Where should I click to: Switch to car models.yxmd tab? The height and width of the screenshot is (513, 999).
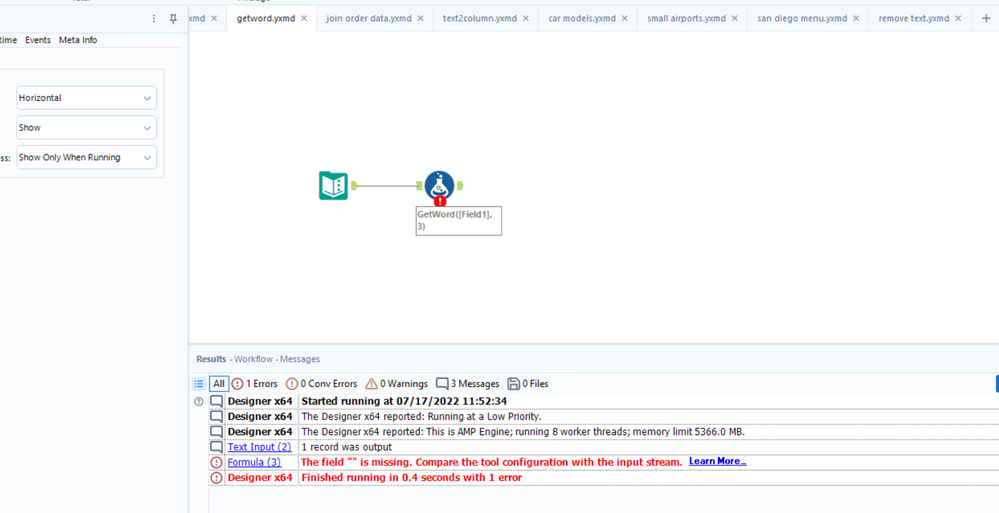click(582, 18)
